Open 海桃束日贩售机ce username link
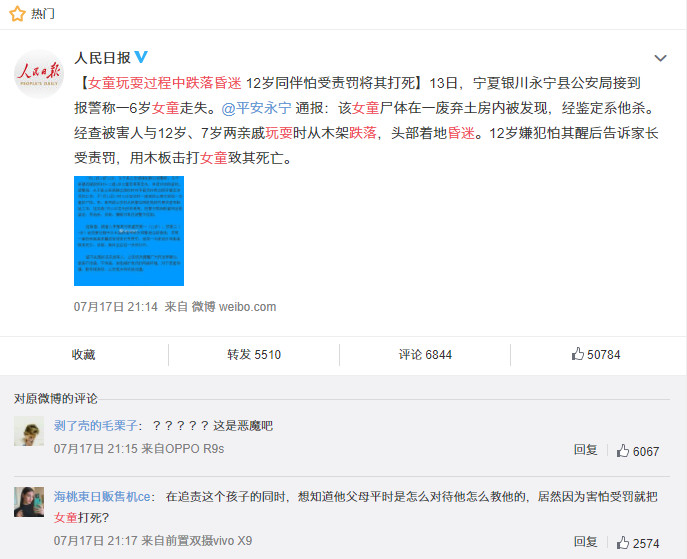 (102, 496)
